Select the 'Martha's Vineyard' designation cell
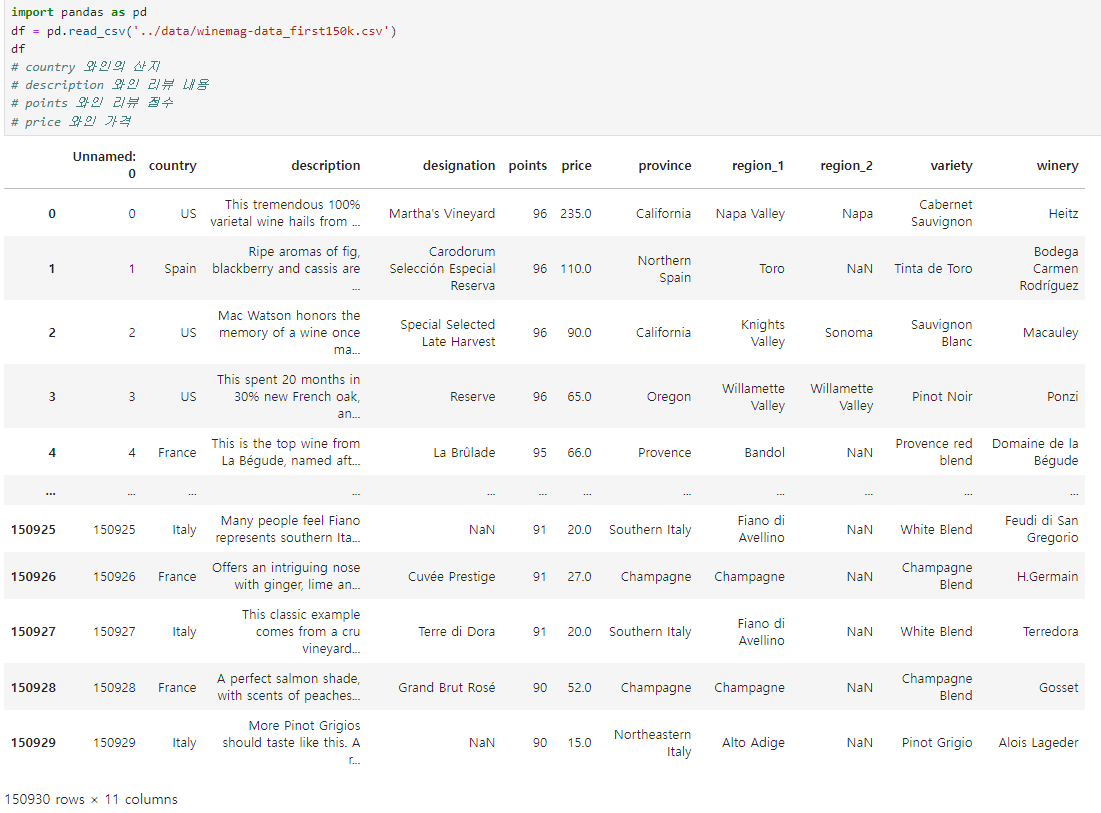Viewport: 1101px width, 813px height. 442,213
